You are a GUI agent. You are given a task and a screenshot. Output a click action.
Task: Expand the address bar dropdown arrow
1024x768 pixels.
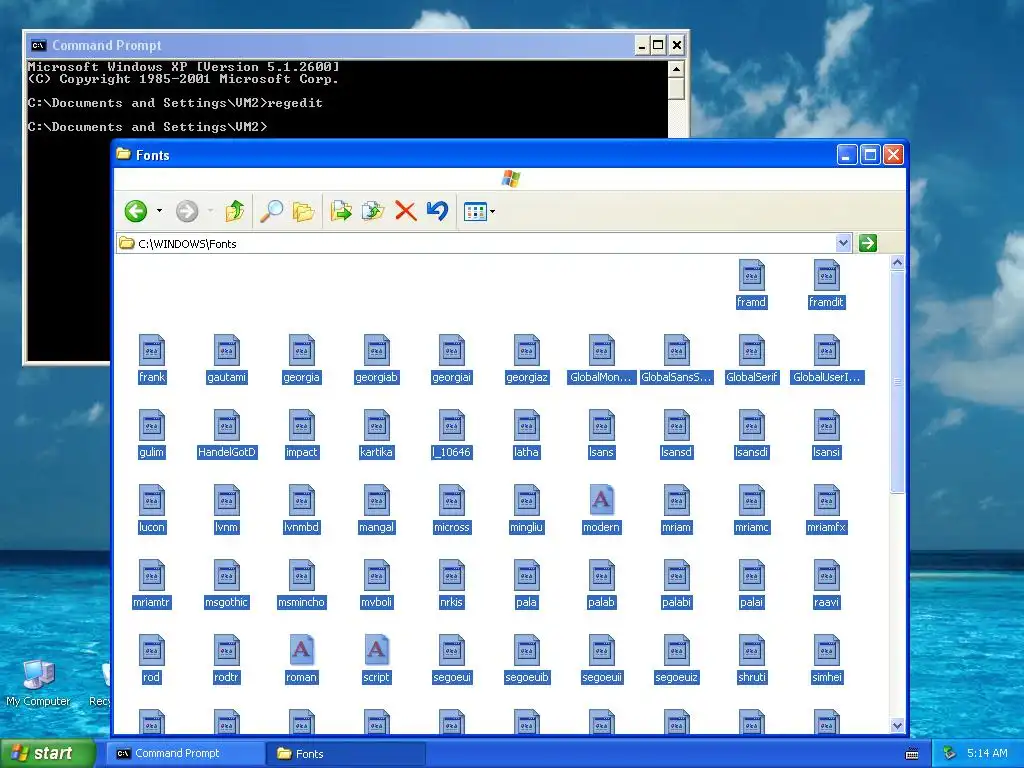tap(843, 244)
